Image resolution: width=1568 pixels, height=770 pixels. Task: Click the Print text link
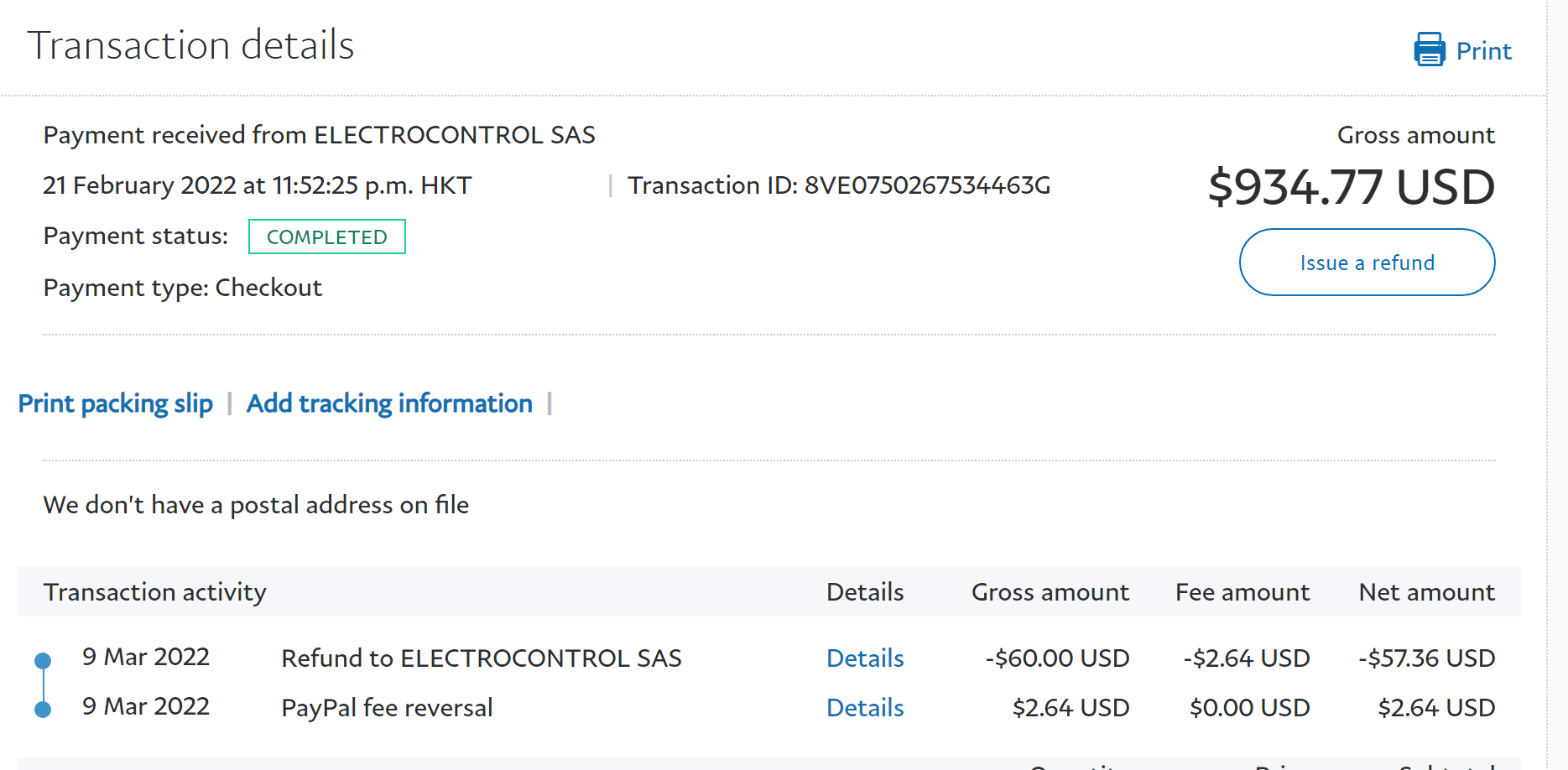pyautogui.click(x=1483, y=51)
